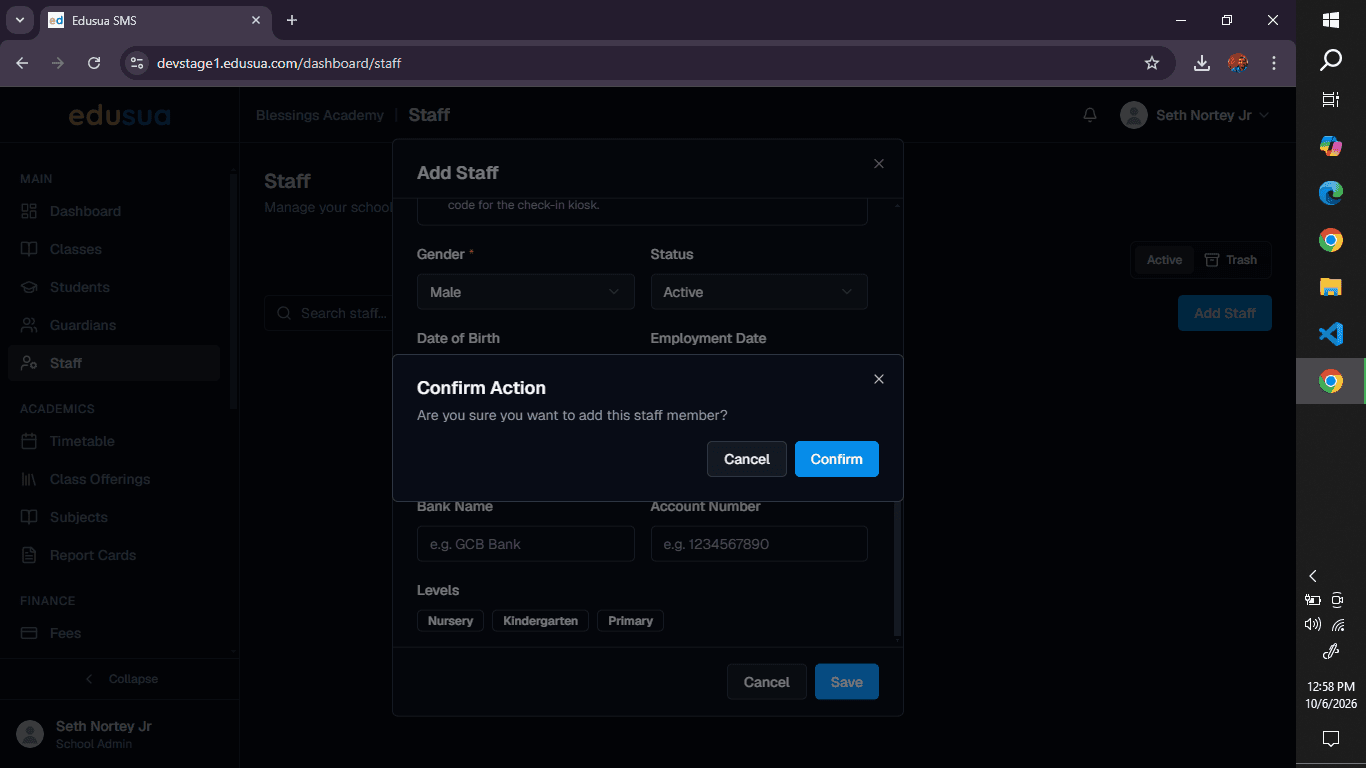Click Cancel beside the Save button

pos(767,682)
